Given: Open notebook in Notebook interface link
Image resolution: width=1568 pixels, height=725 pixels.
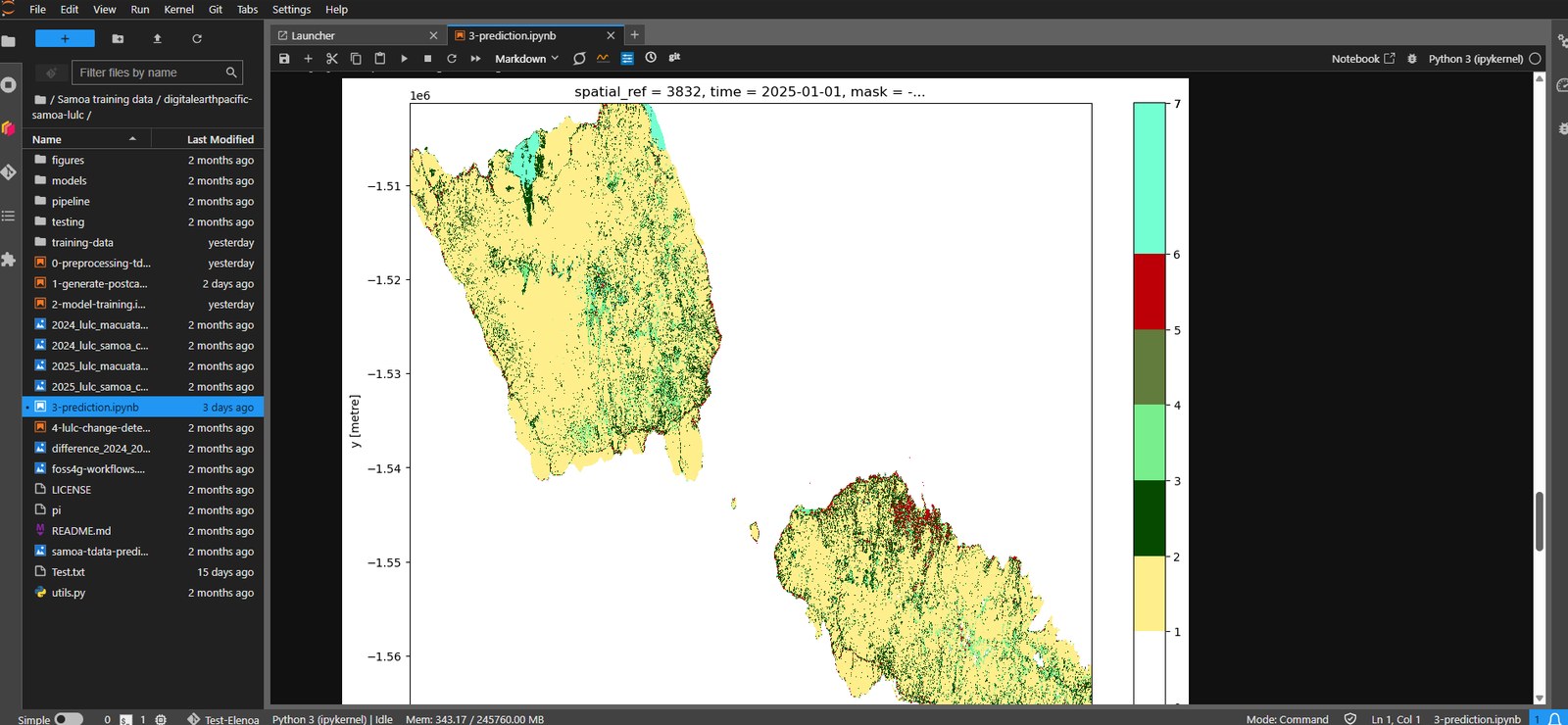Looking at the screenshot, I should coord(1363,59).
